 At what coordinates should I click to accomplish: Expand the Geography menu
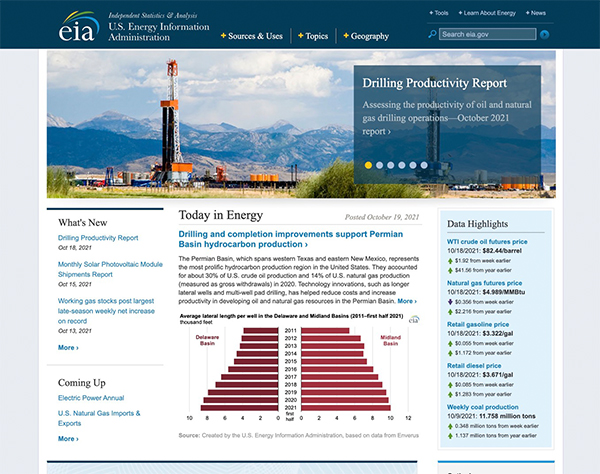click(366, 36)
